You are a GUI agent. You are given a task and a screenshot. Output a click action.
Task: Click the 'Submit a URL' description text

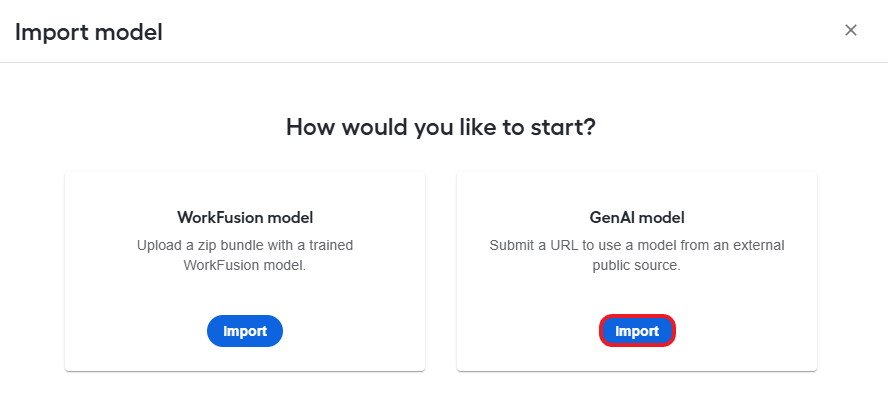point(637,255)
